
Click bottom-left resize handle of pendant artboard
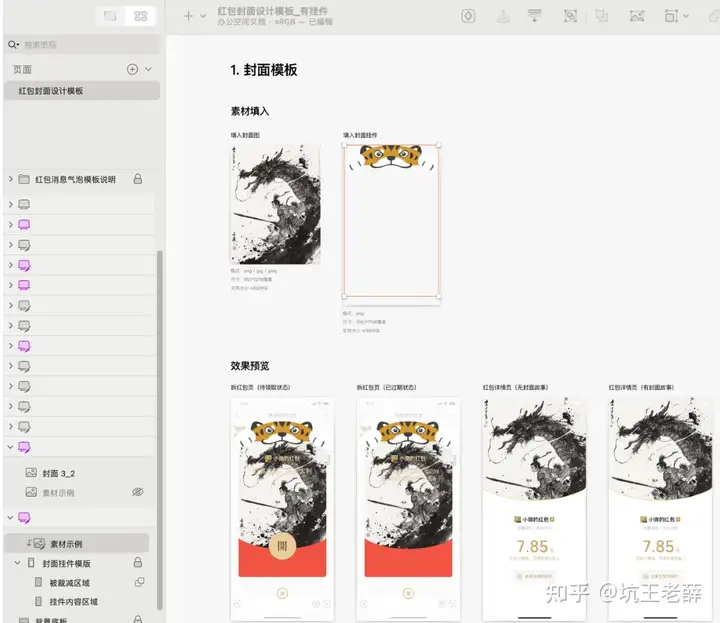tap(344, 297)
